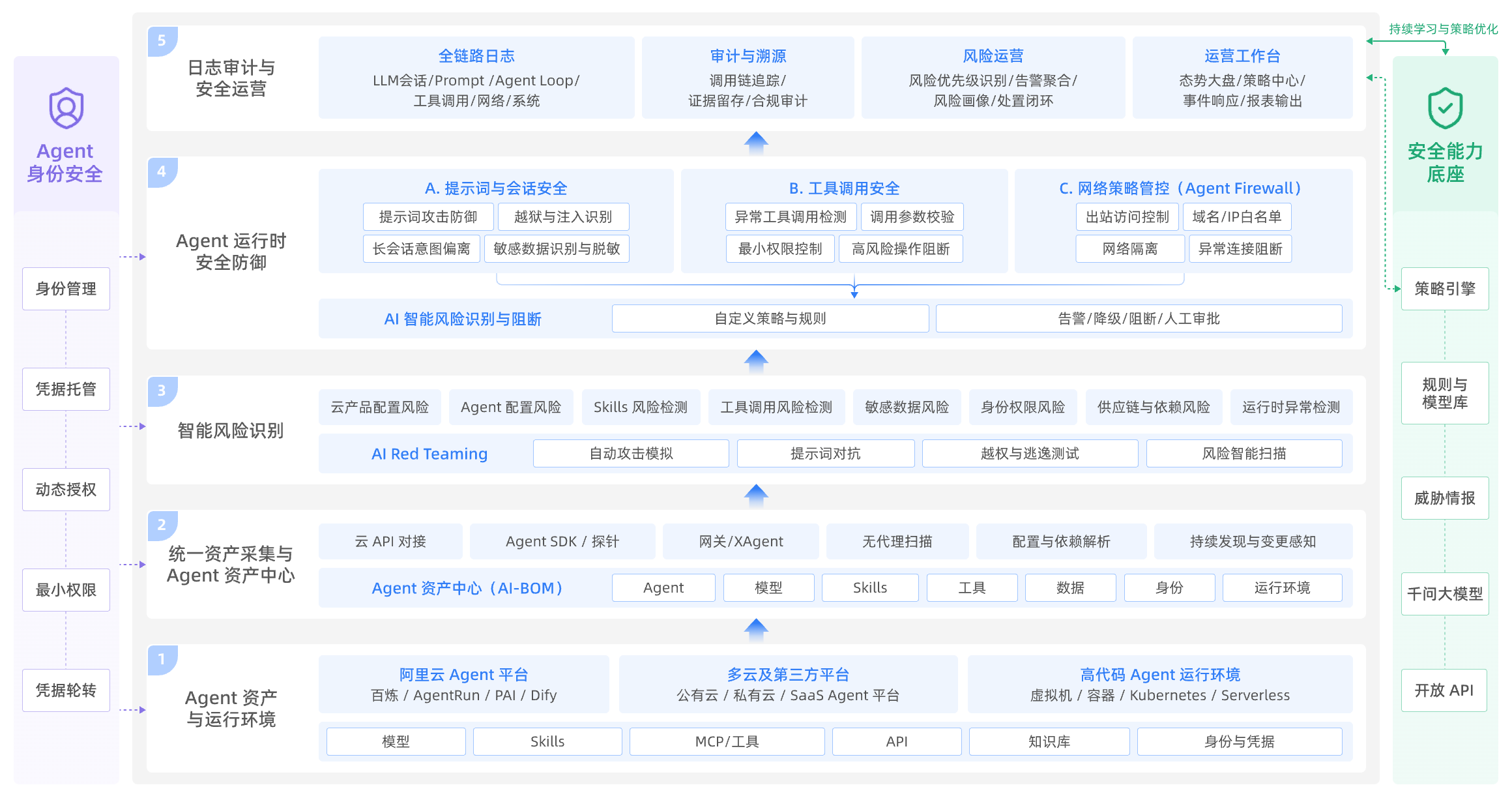Screen dimensions: 1512x798
Task: Select the 凭据托管 box
Action: (66, 389)
